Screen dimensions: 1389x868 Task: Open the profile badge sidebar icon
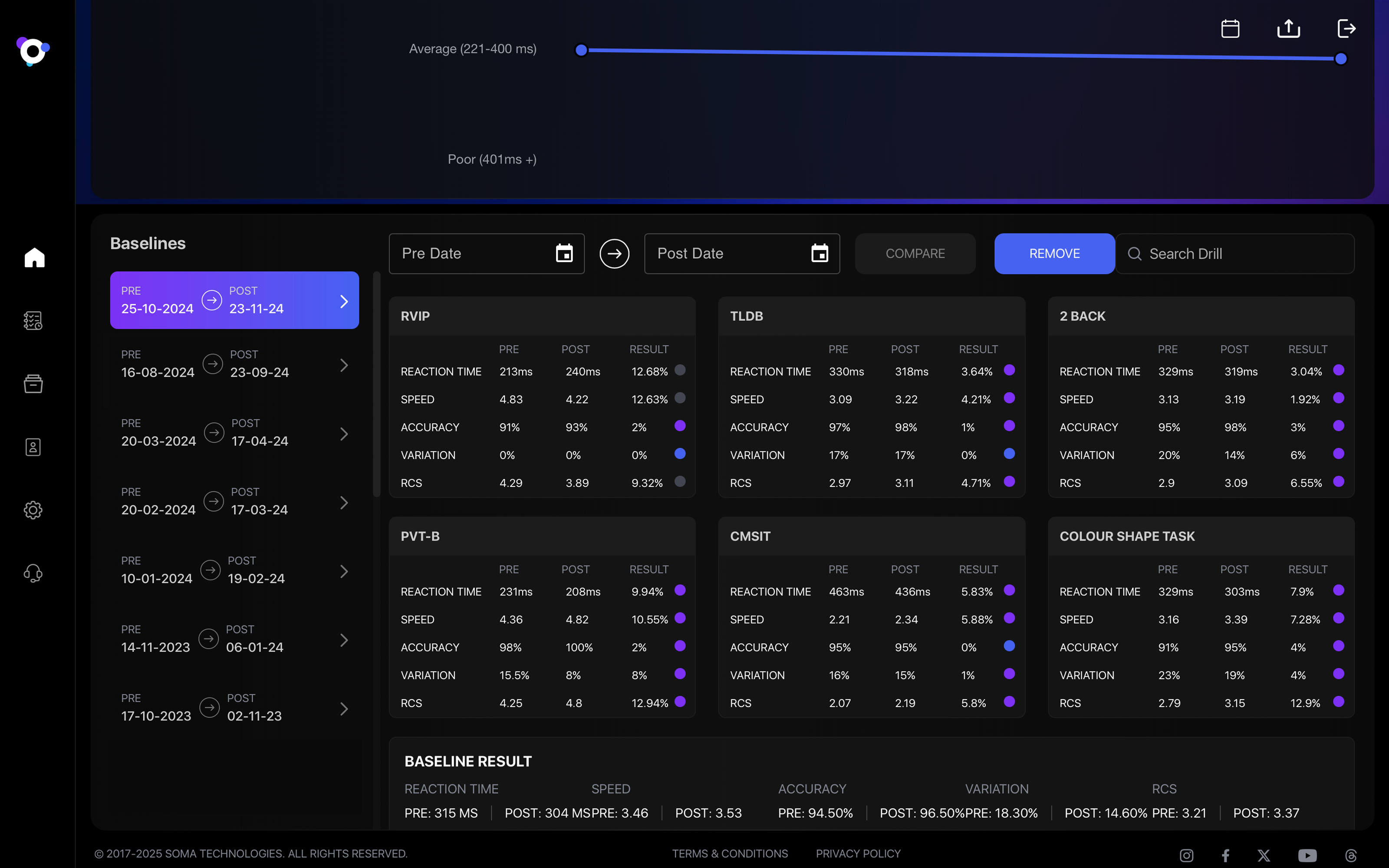click(33, 447)
